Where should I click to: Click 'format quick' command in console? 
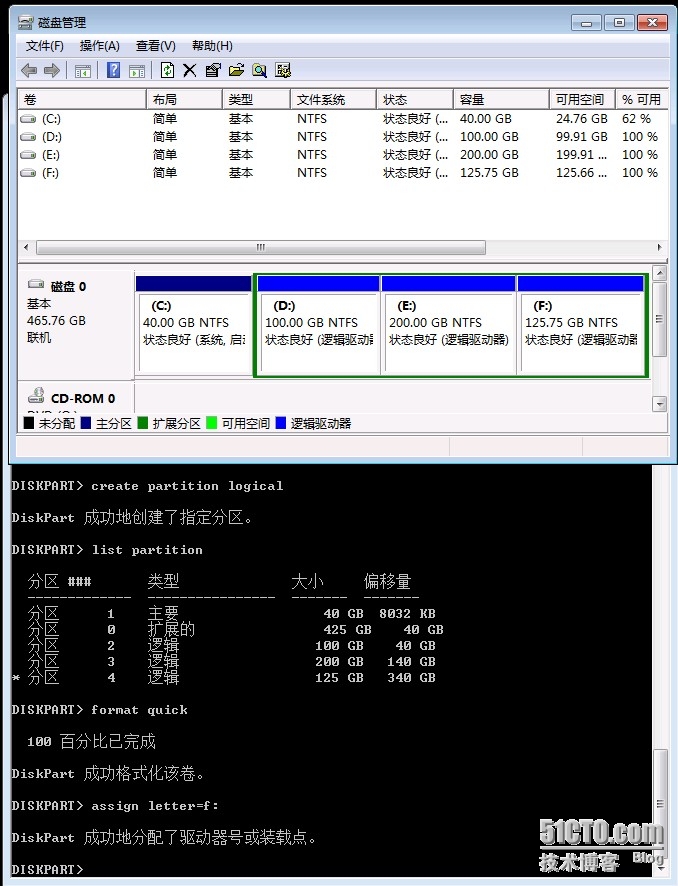tap(140, 710)
